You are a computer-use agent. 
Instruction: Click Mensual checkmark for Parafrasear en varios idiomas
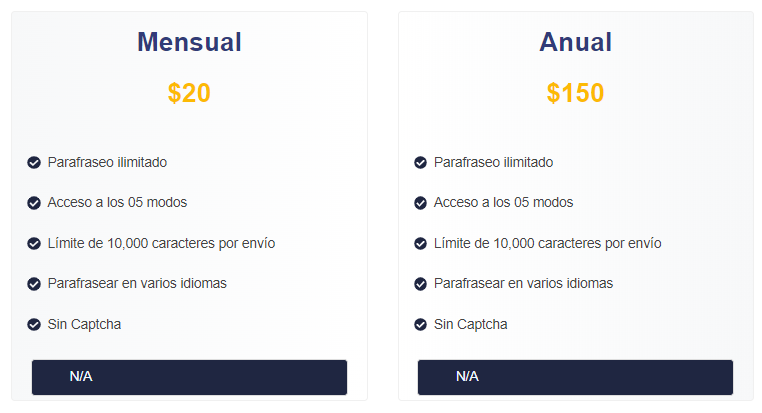(34, 284)
